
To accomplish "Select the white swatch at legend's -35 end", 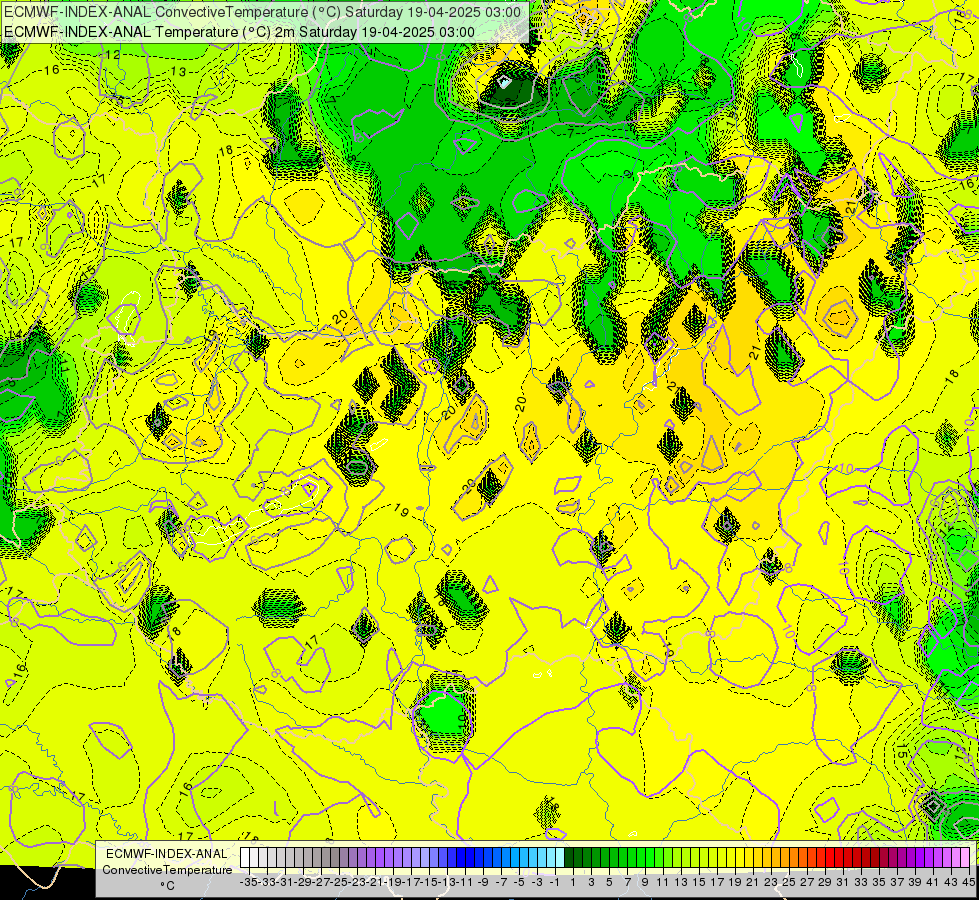I will point(245,857).
